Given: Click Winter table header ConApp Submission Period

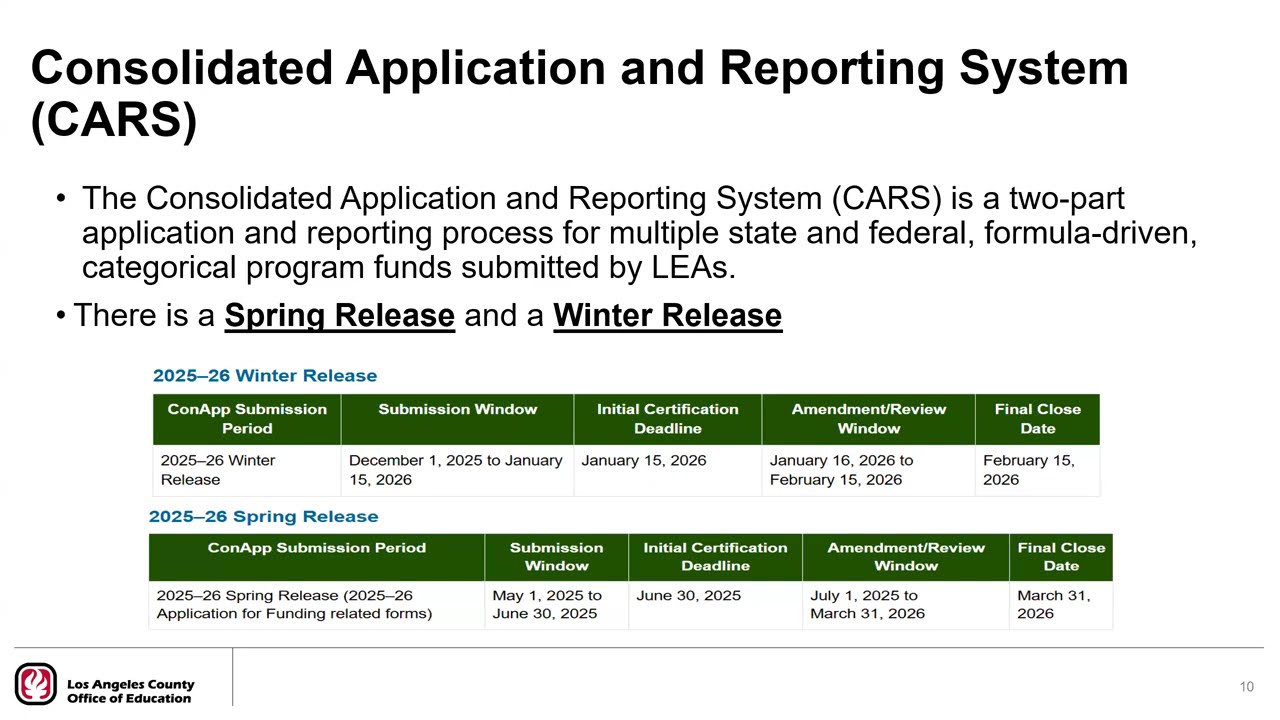Looking at the screenshot, I should tap(247, 419).
